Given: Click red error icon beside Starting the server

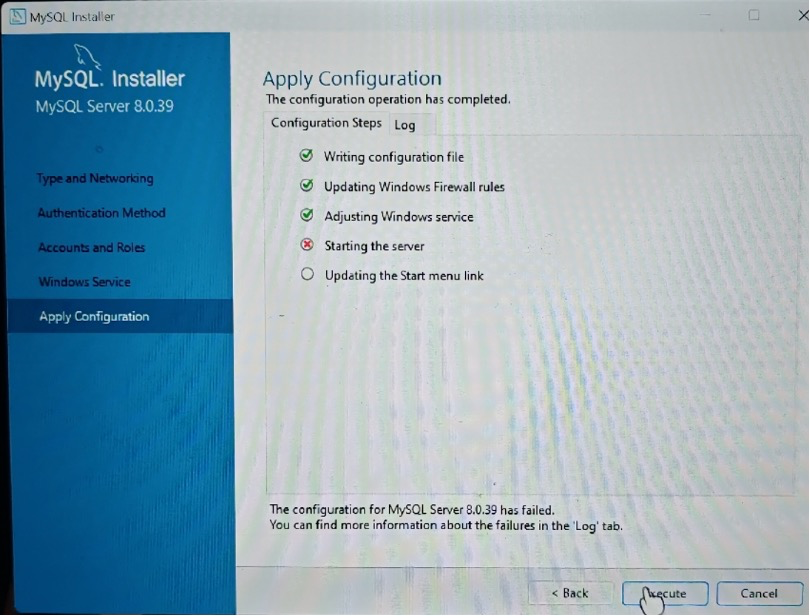Looking at the screenshot, I should coord(307,246).
